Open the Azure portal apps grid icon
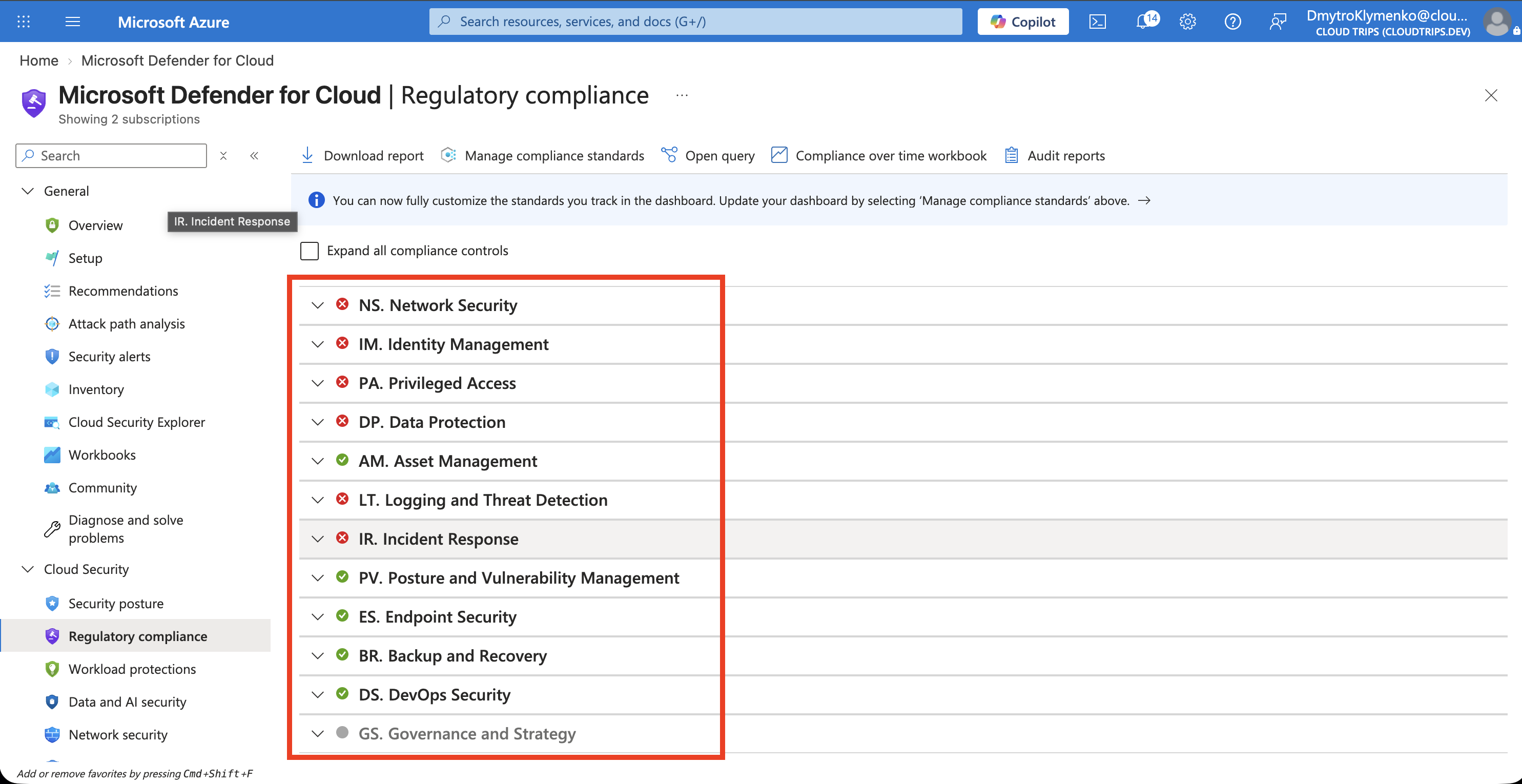The image size is (1522, 784). (24, 22)
